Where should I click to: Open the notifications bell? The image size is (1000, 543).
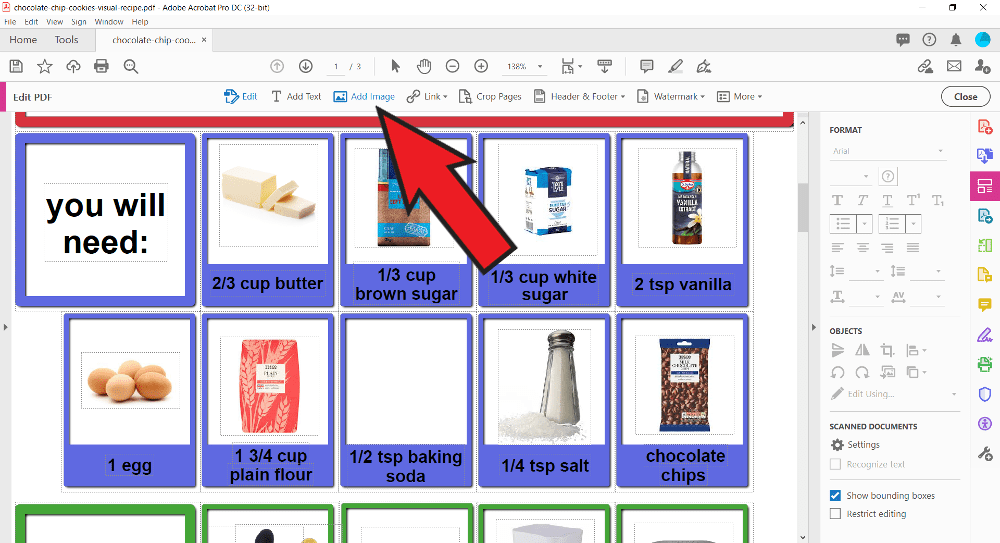coord(956,40)
